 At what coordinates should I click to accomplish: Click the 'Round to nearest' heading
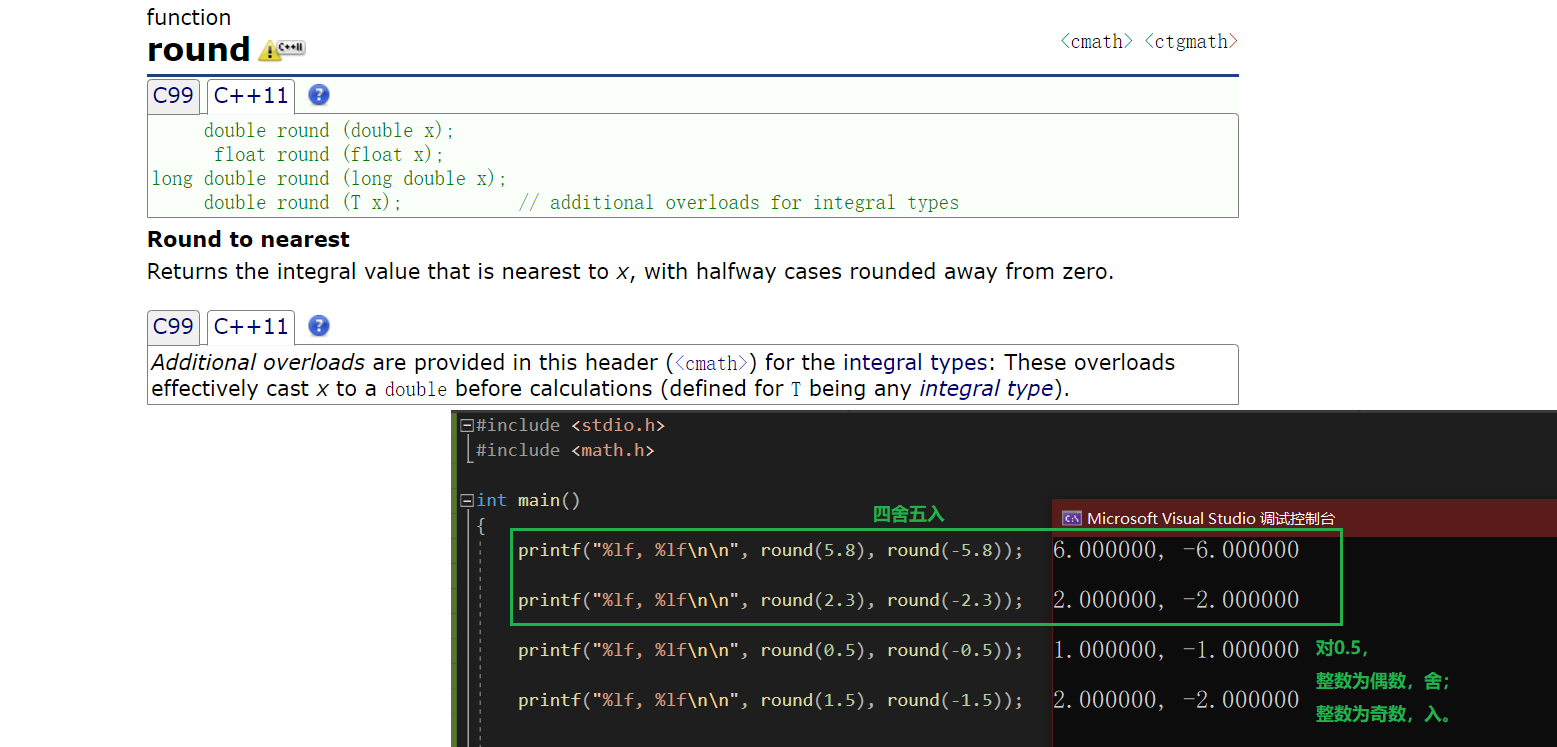click(x=248, y=239)
